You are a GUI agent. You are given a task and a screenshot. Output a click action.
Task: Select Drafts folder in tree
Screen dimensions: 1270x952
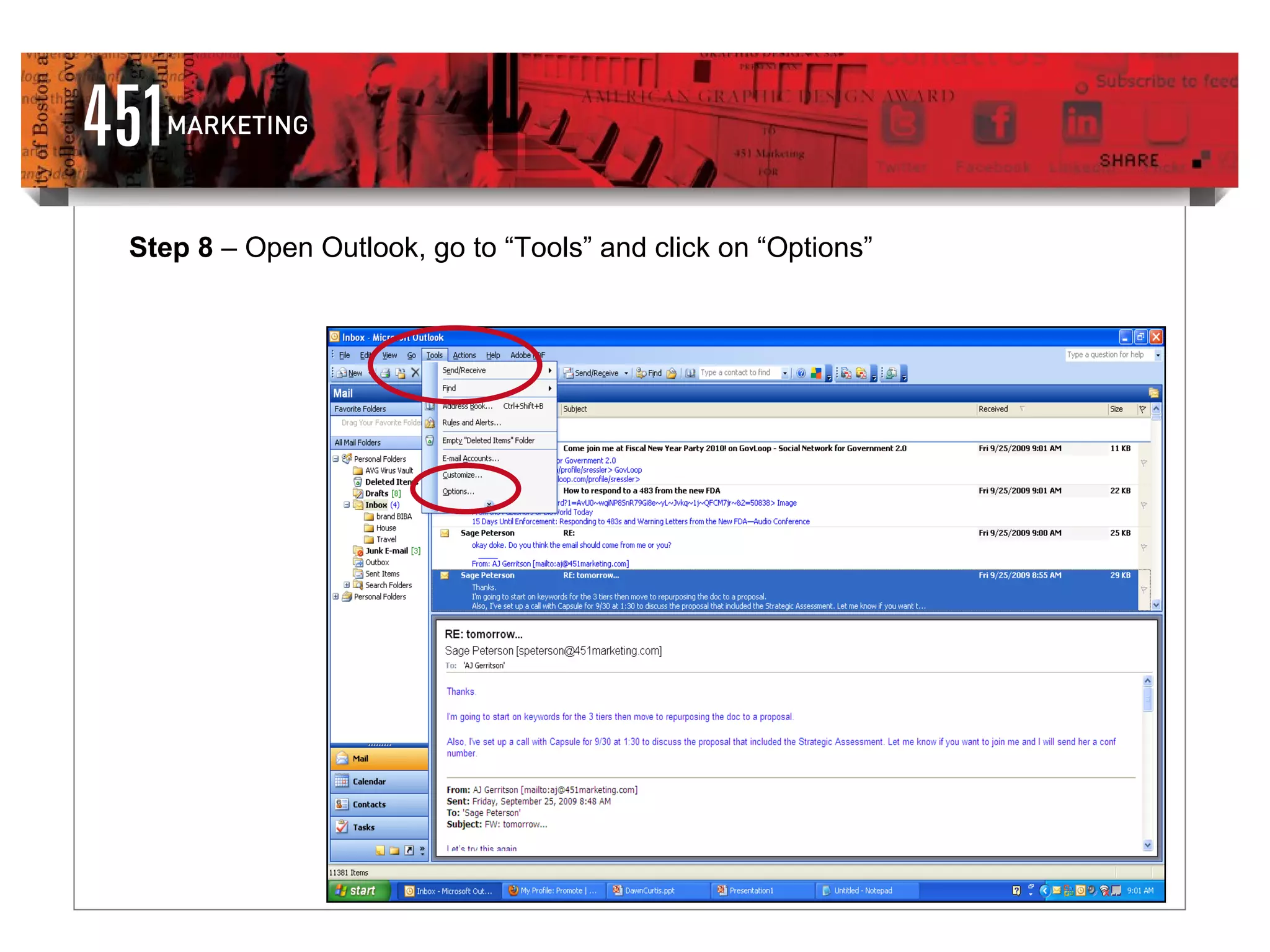[x=377, y=494]
